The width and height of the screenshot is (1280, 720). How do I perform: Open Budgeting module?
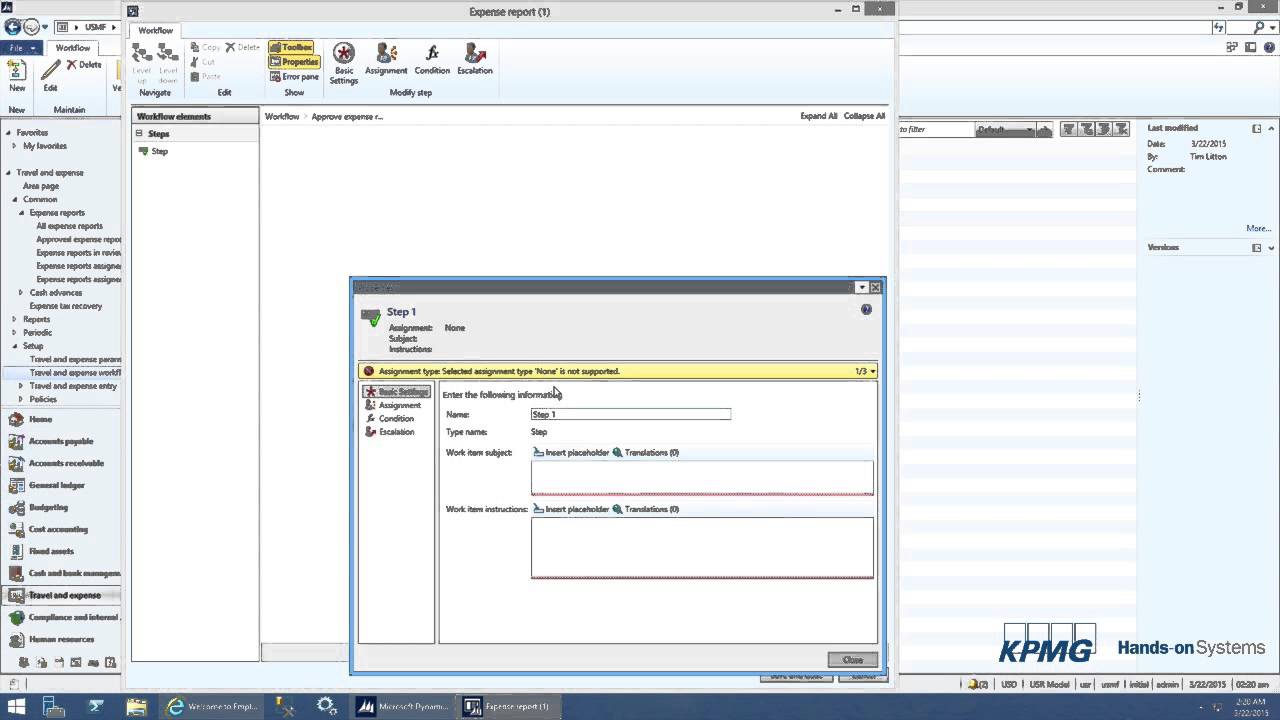tap(48, 507)
